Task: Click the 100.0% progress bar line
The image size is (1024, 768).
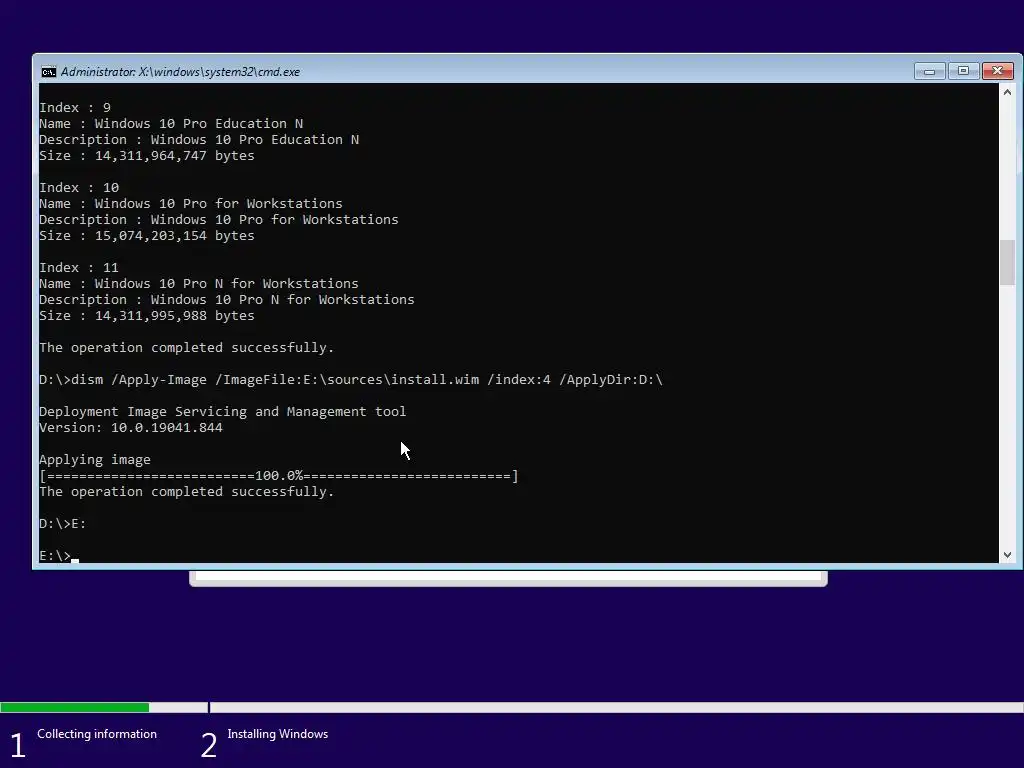Action: (x=279, y=475)
